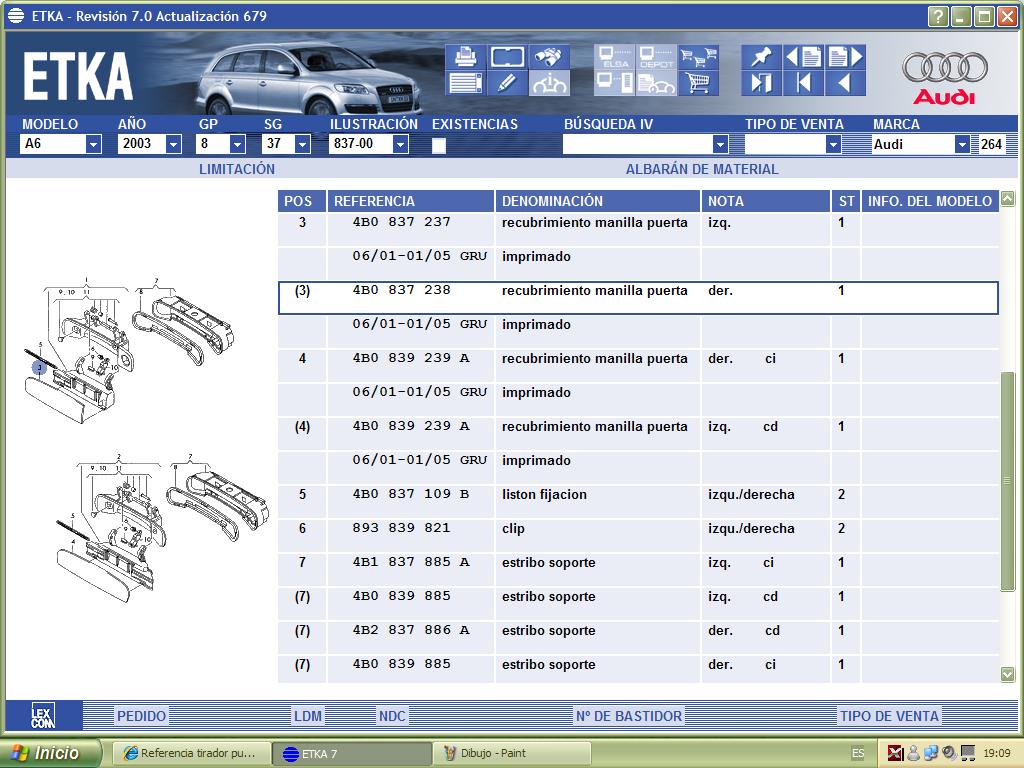Click the ETKA help question mark button
1024x768 pixels.
point(938,16)
